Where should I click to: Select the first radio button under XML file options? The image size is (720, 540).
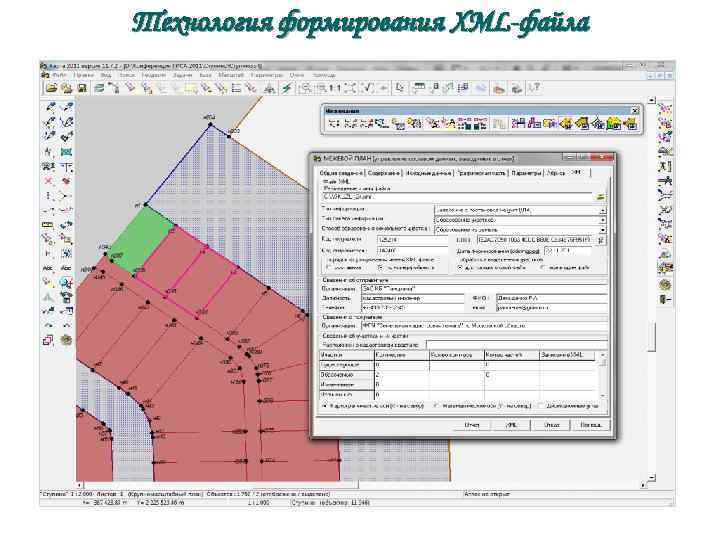(x=329, y=268)
